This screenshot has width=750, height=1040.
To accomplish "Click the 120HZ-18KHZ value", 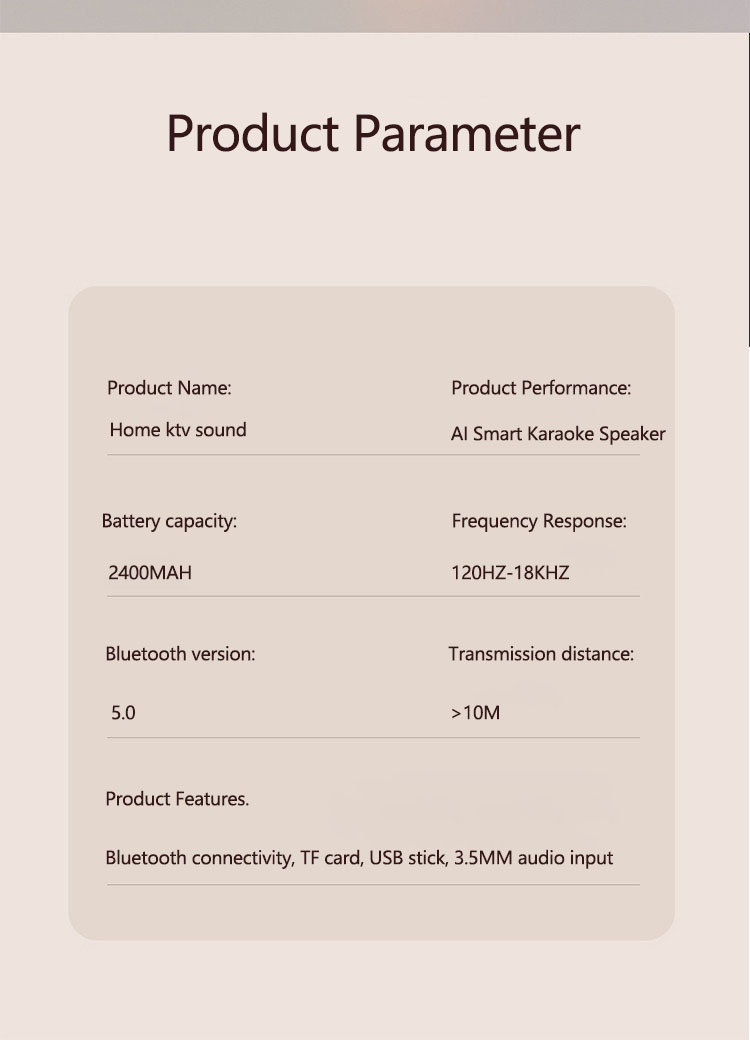I will (x=510, y=572).
